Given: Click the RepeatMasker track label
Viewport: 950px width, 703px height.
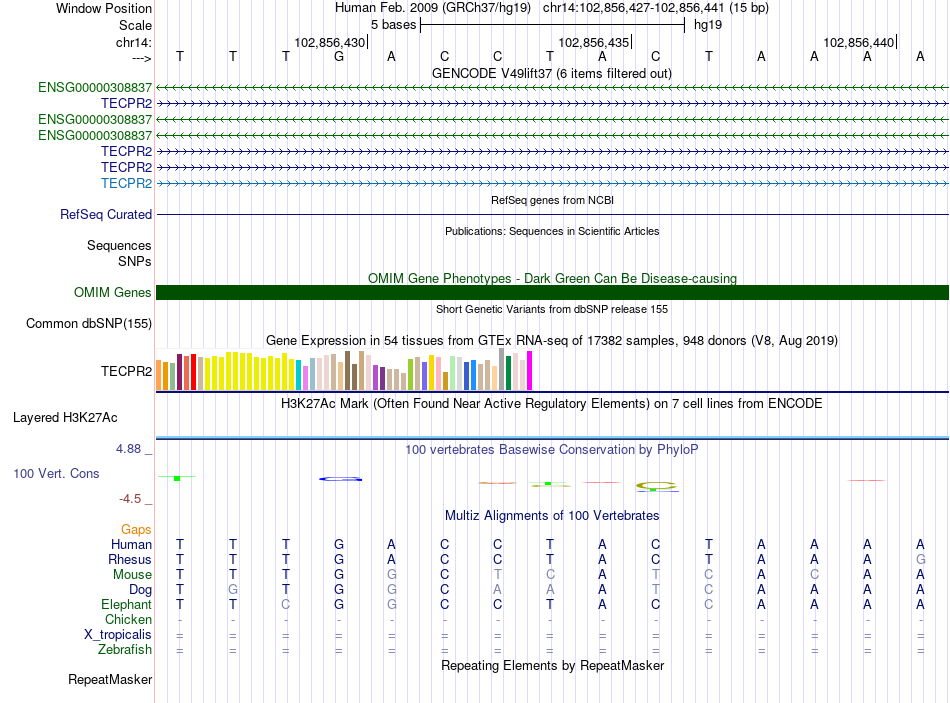Looking at the screenshot, I should tap(110, 680).
